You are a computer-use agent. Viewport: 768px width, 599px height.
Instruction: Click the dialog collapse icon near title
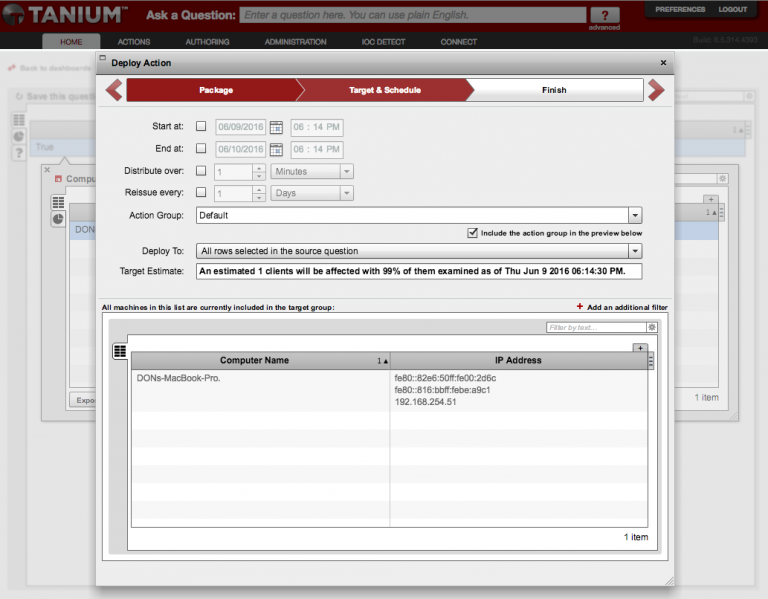click(103, 58)
